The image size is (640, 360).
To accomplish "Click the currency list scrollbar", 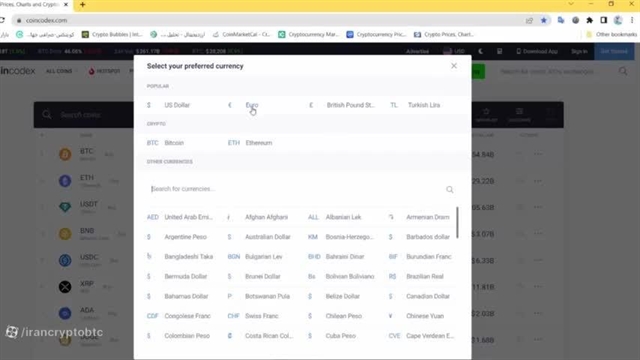I will click(457, 222).
